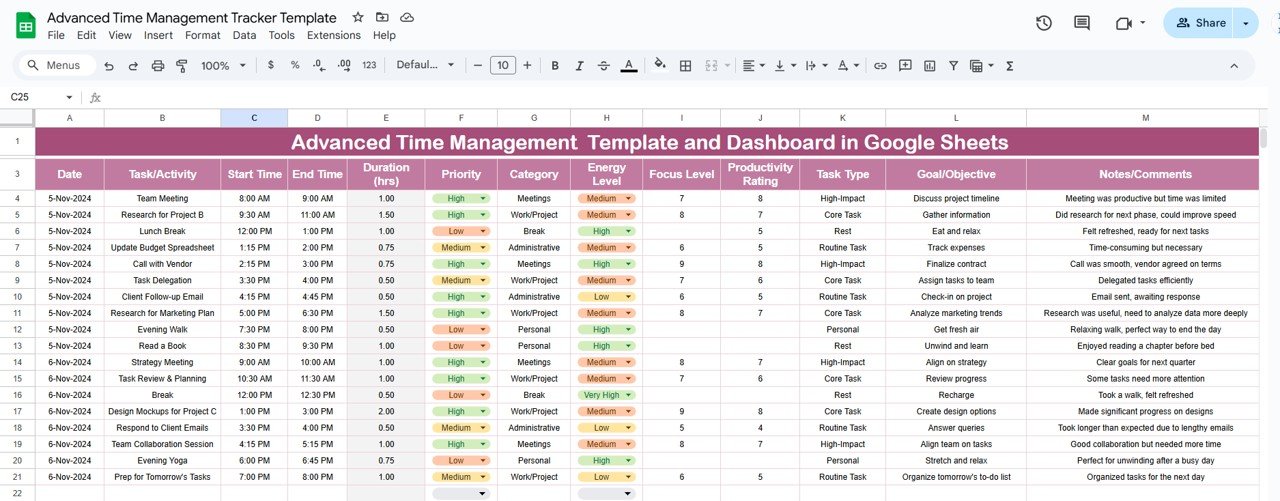The width and height of the screenshot is (1280, 501).
Task: Open the Share options arrow
Action: (x=1246, y=23)
